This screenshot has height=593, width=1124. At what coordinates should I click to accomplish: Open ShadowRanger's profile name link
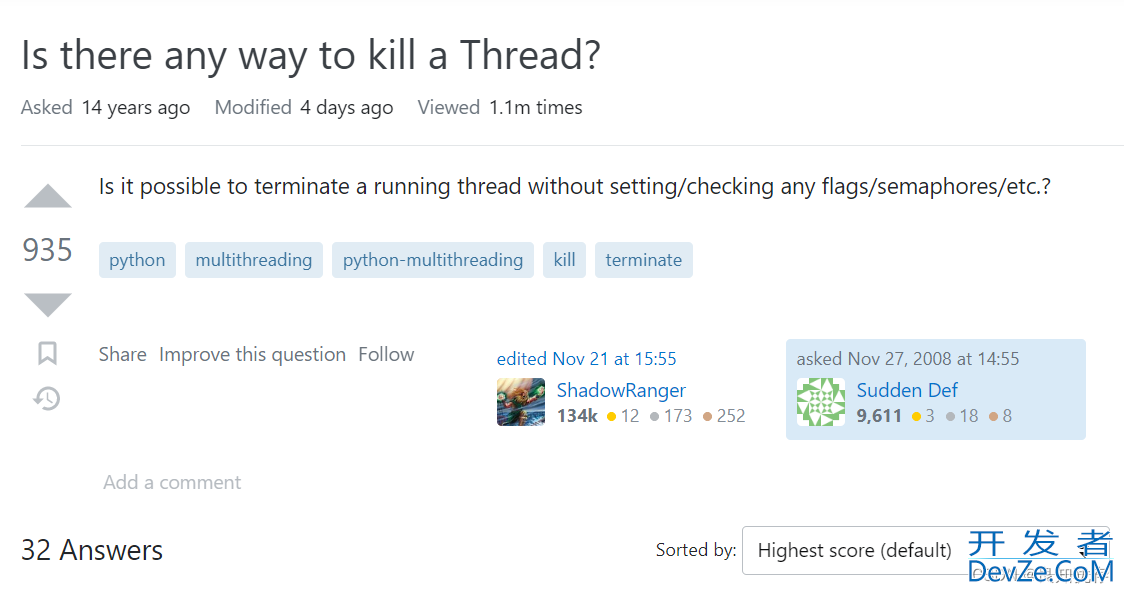(x=621, y=390)
